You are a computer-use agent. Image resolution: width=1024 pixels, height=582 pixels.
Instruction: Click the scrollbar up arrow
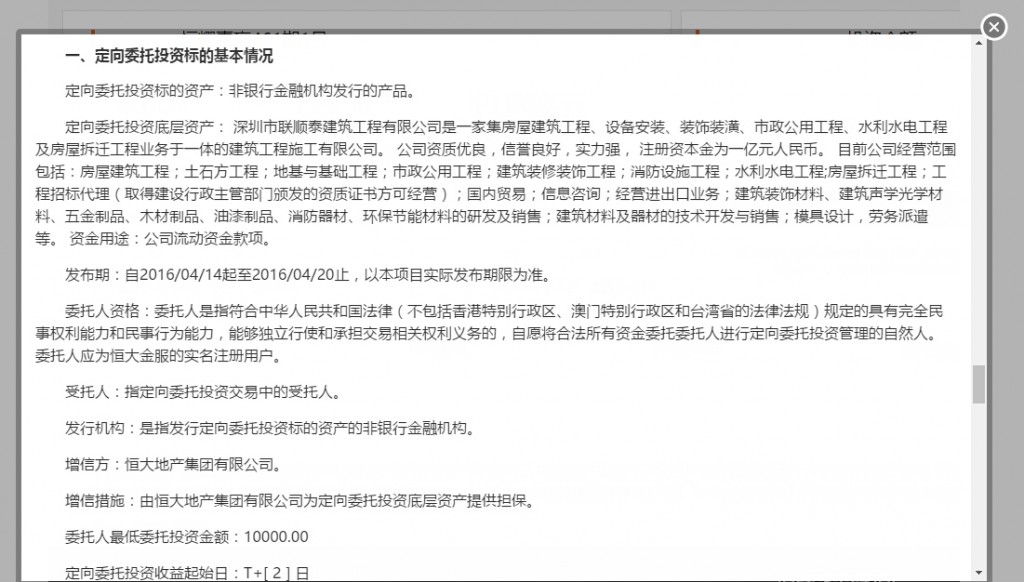978,43
